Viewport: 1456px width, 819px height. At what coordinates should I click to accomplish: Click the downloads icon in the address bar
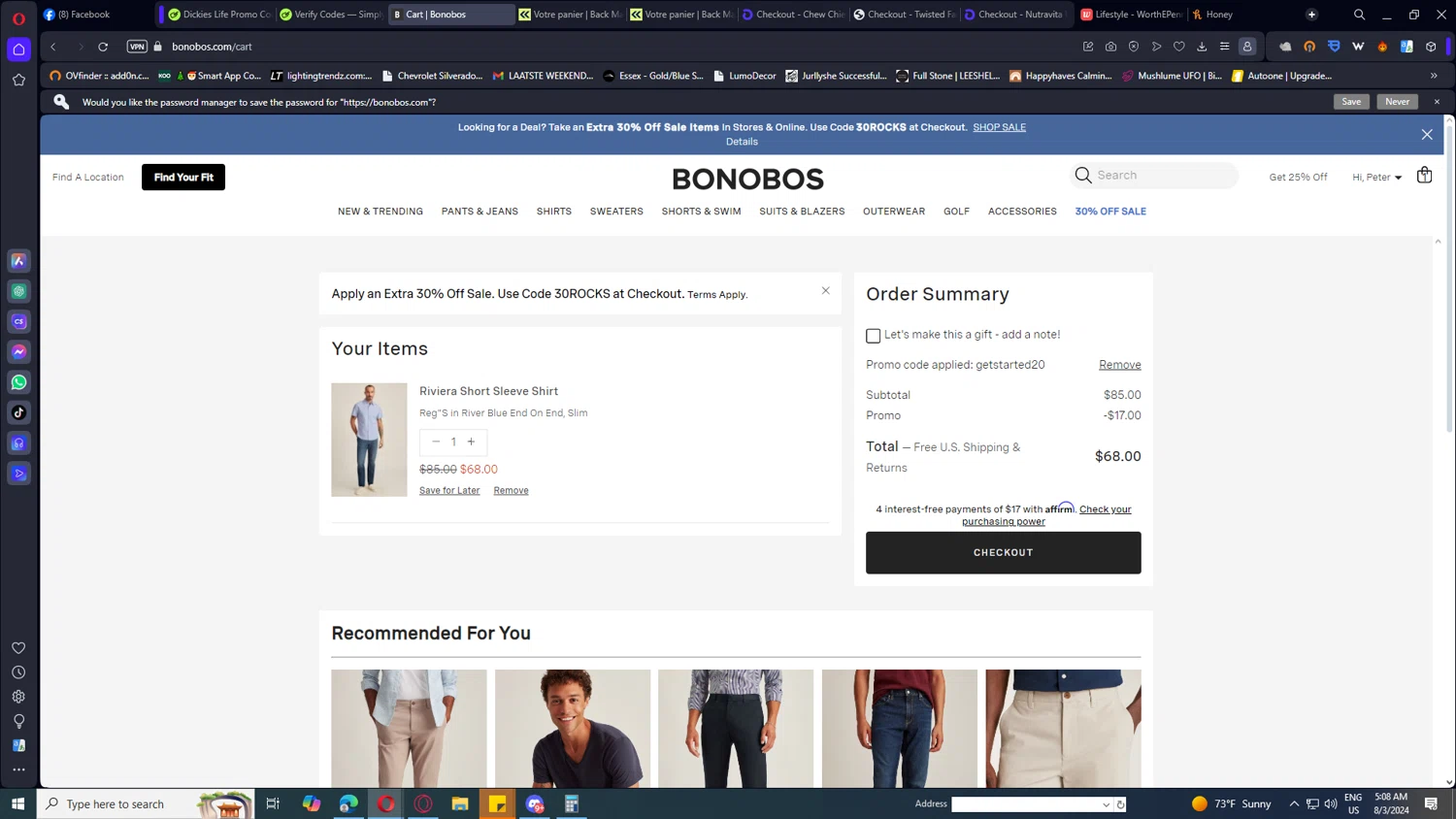coord(1202,47)
